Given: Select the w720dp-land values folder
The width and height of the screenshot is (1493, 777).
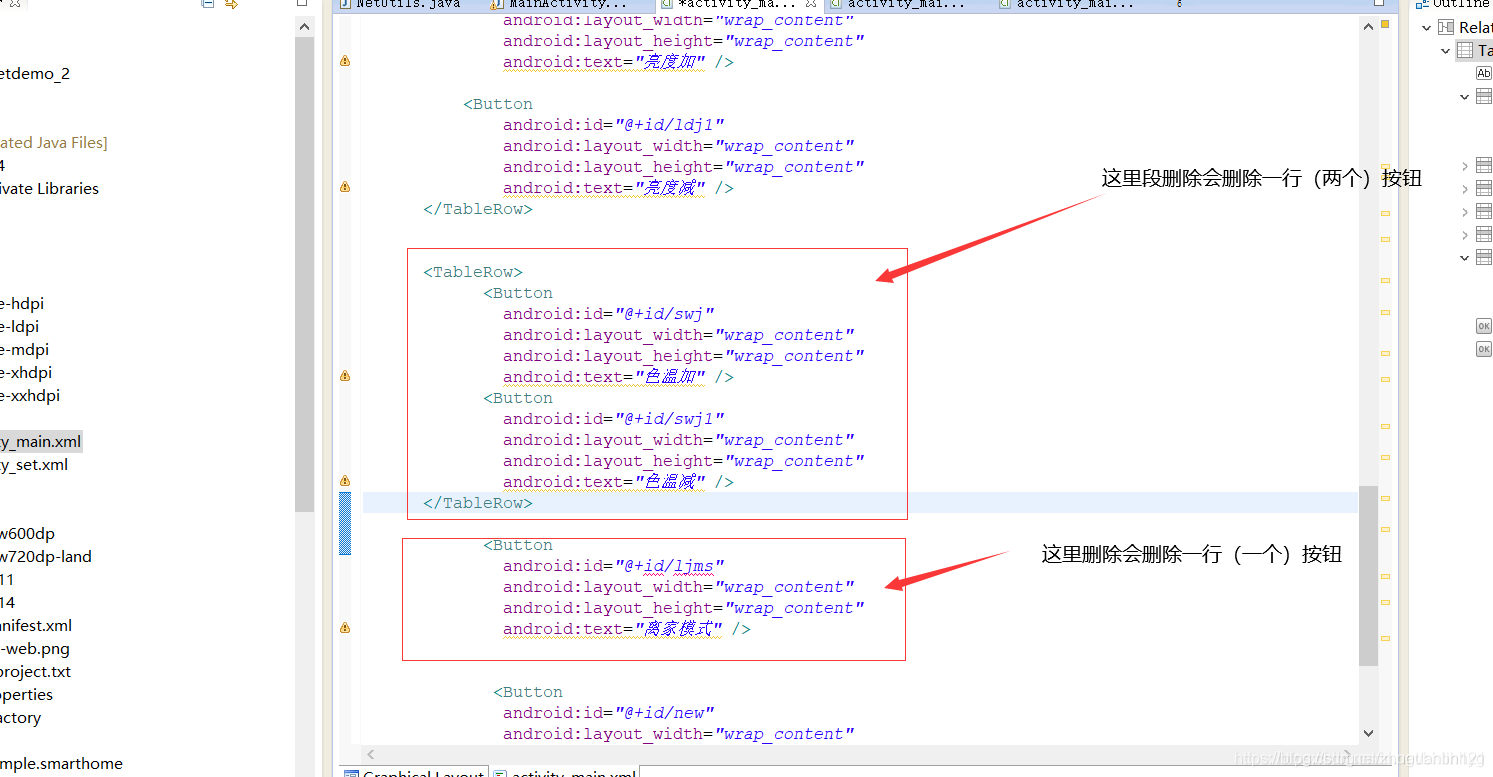Looking at the screenshot, I should pos(46,557).
